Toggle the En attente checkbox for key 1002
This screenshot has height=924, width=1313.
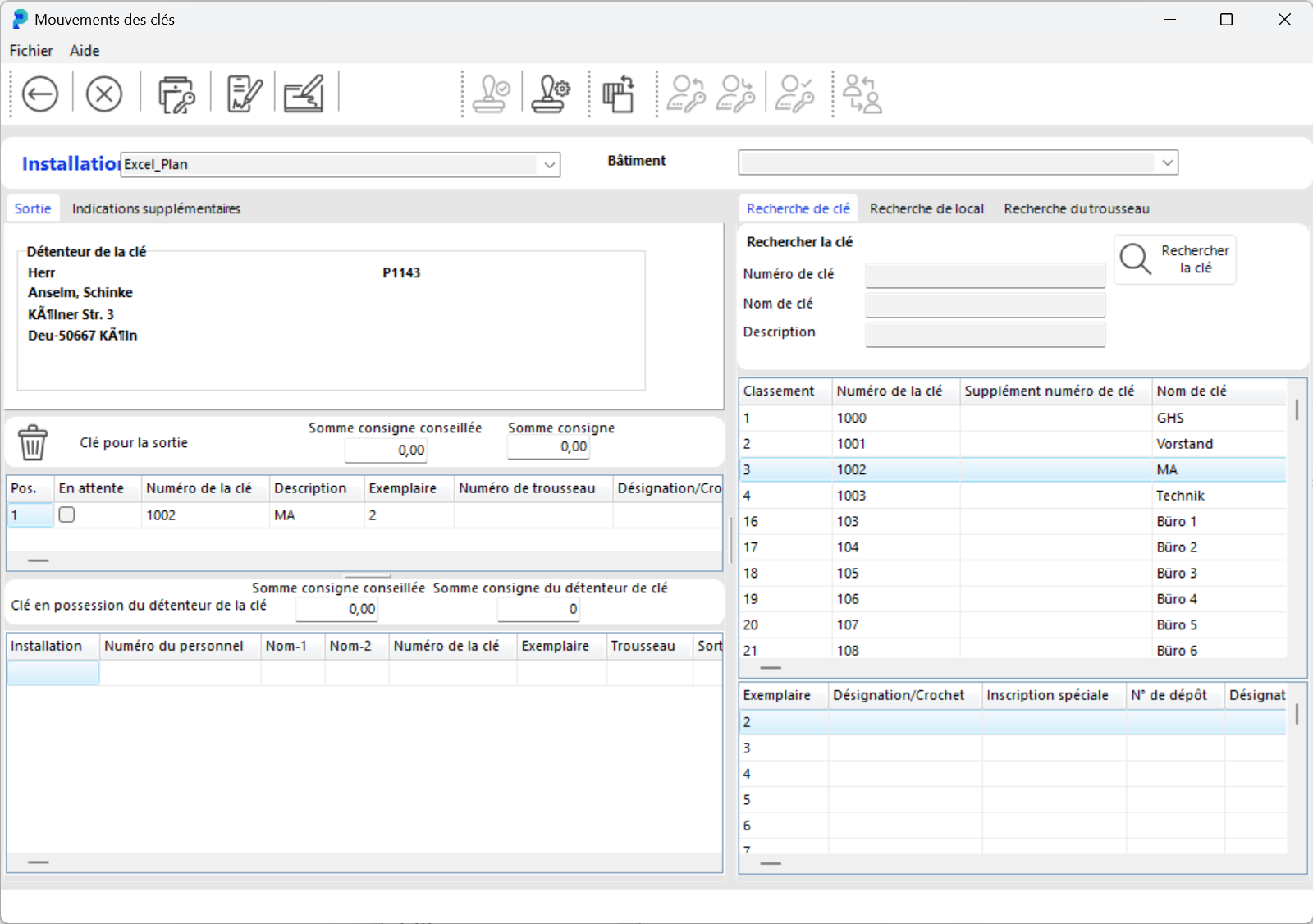click(x=67, y=515)
